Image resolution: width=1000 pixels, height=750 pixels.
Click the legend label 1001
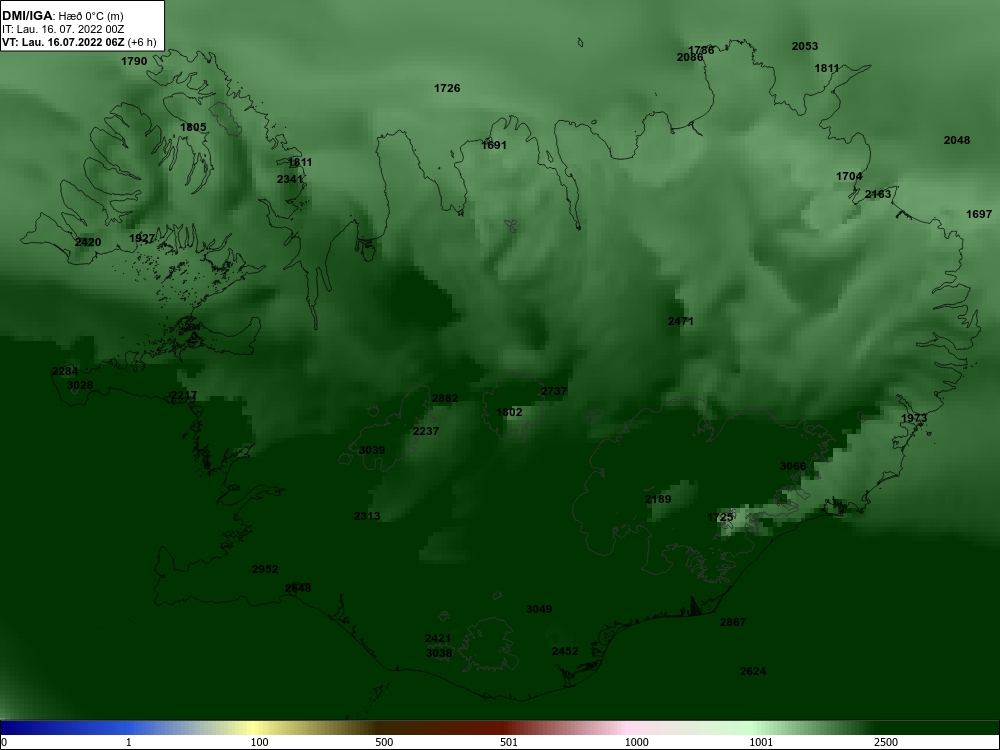761,742
